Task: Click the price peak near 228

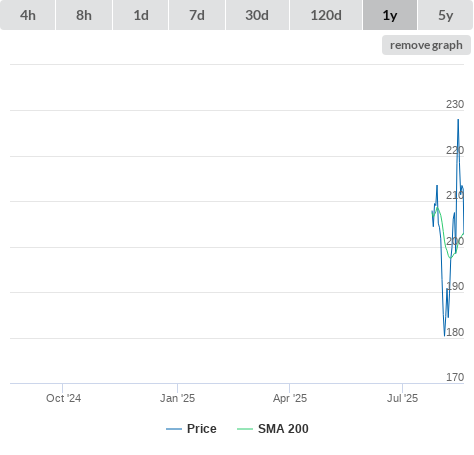Action: [458, 119]
